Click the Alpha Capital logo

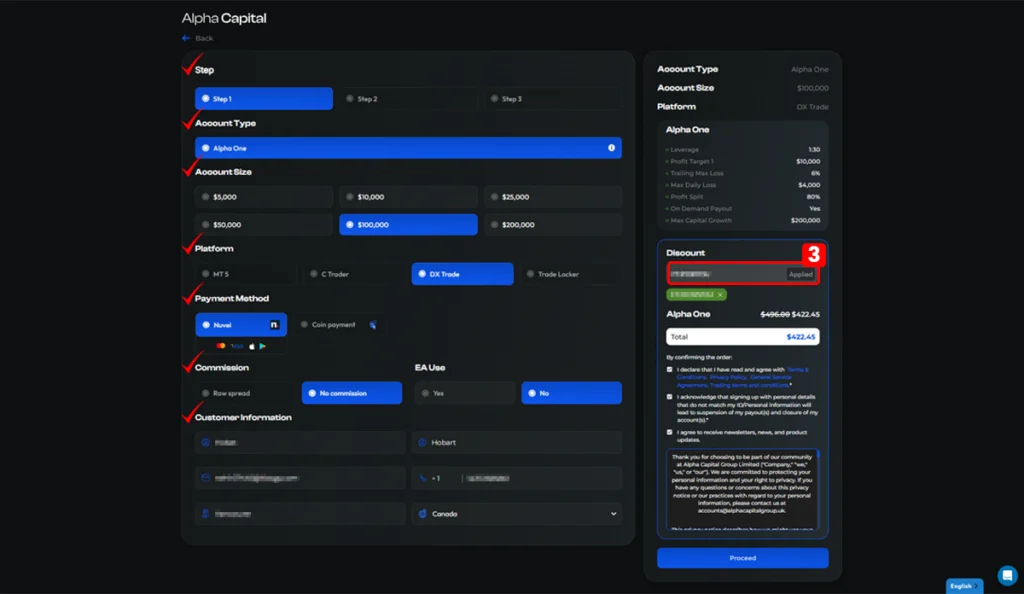coord(224,18)
